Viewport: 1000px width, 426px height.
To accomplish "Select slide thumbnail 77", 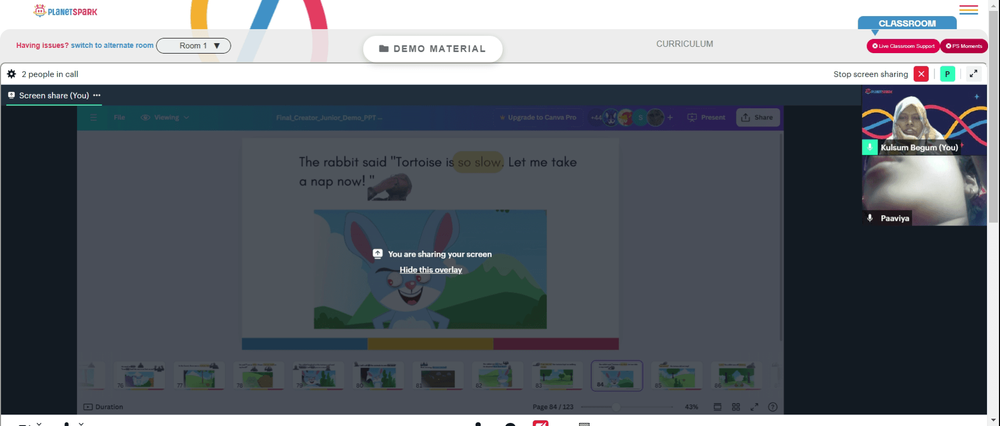I will [200, 376].
